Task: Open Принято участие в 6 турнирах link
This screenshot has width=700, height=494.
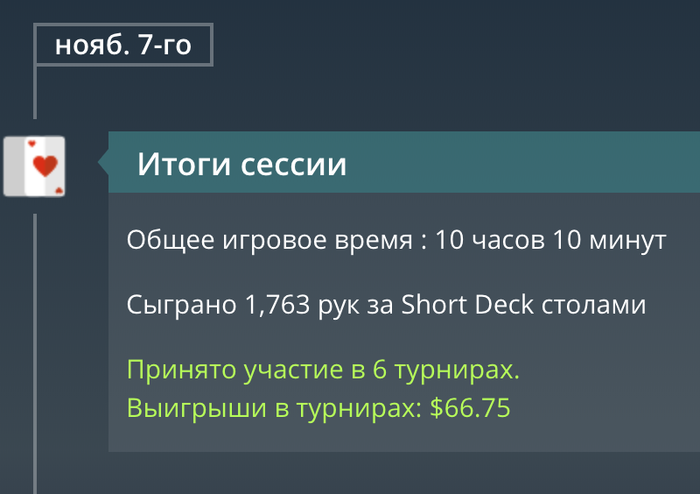Action: pos(323,369)
